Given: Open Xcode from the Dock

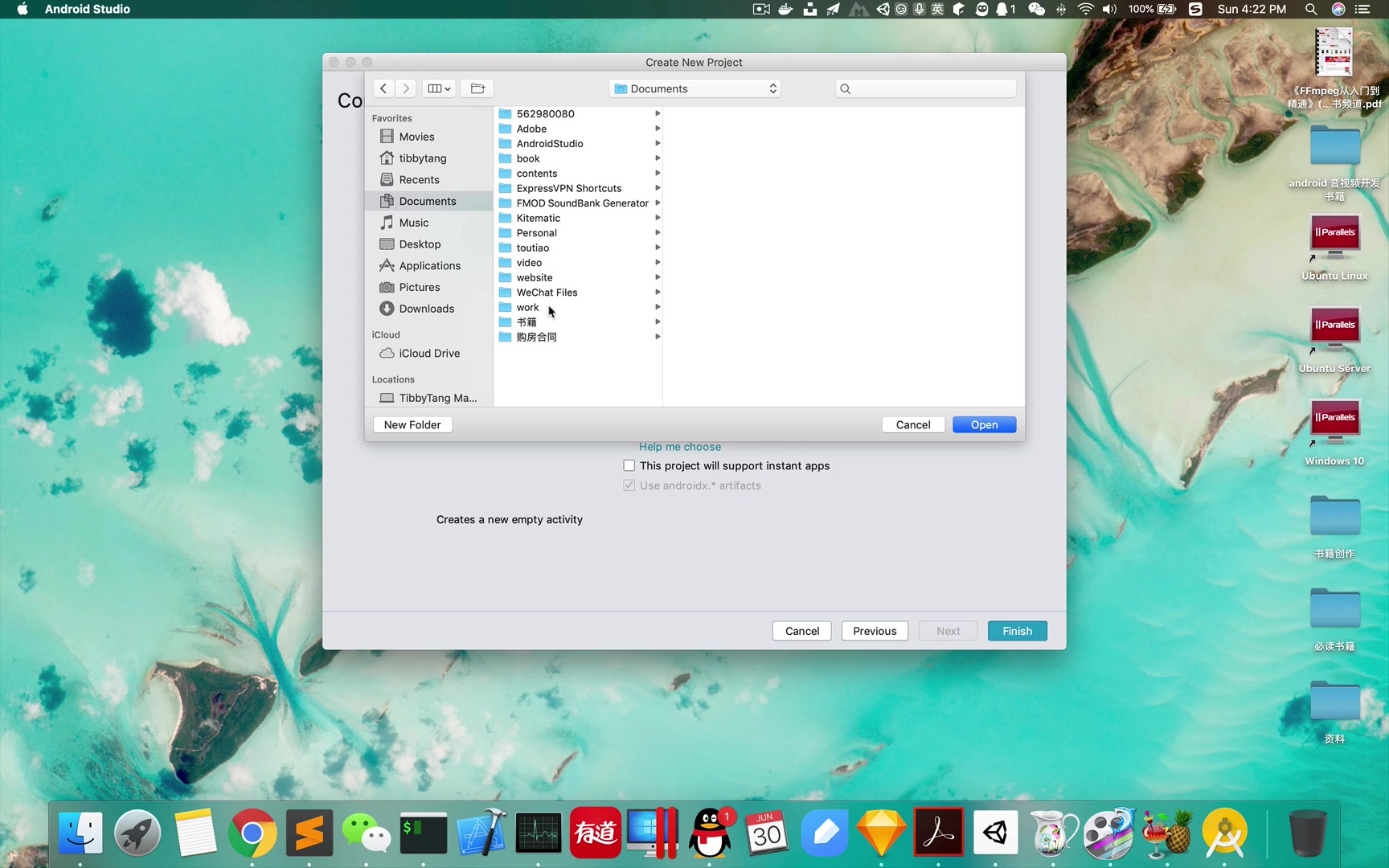Looking at the screenshot, I should tap(481, 833).
